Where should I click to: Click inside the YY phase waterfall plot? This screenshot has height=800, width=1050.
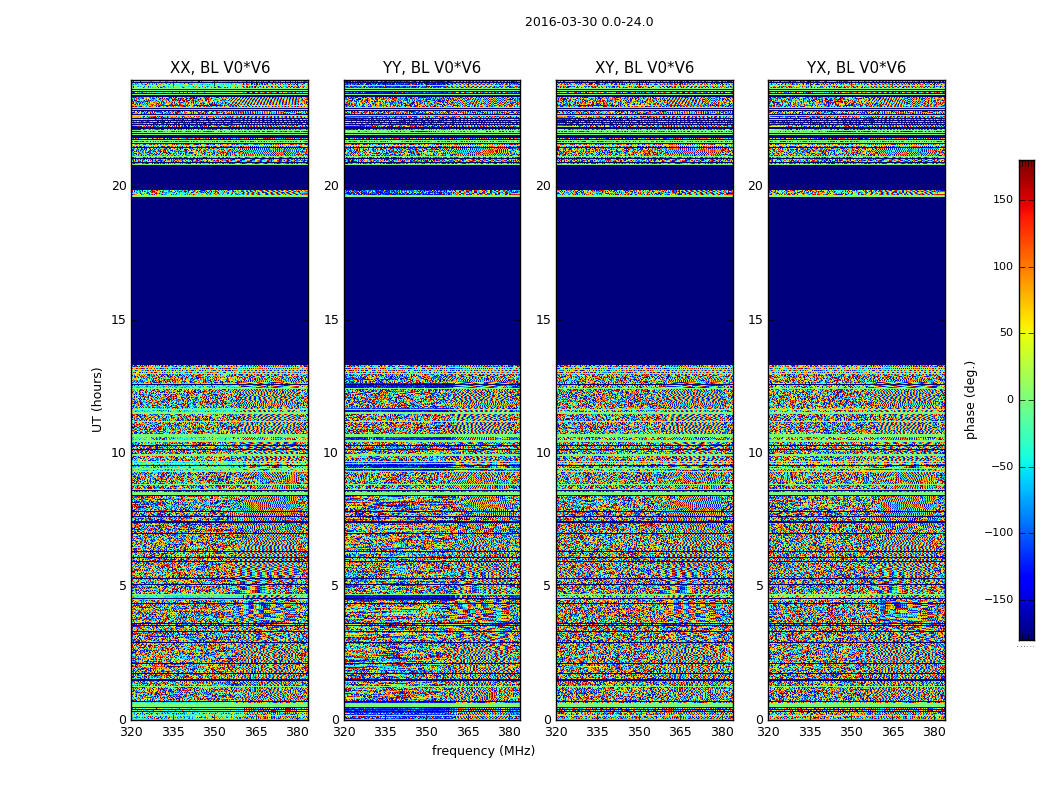coord(432,400)
